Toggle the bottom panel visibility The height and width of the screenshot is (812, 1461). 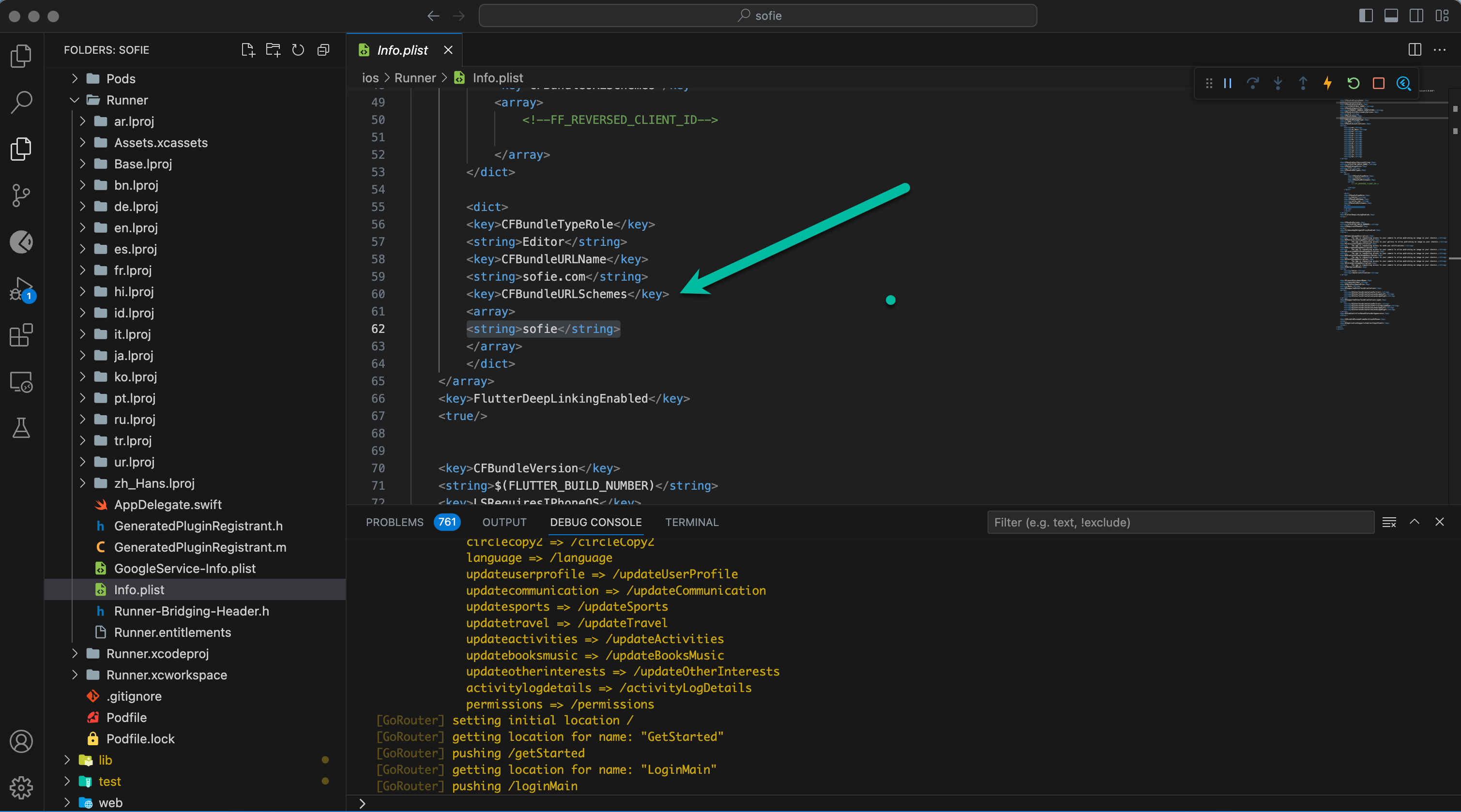pyautogui.click(x=1391, y=15)
